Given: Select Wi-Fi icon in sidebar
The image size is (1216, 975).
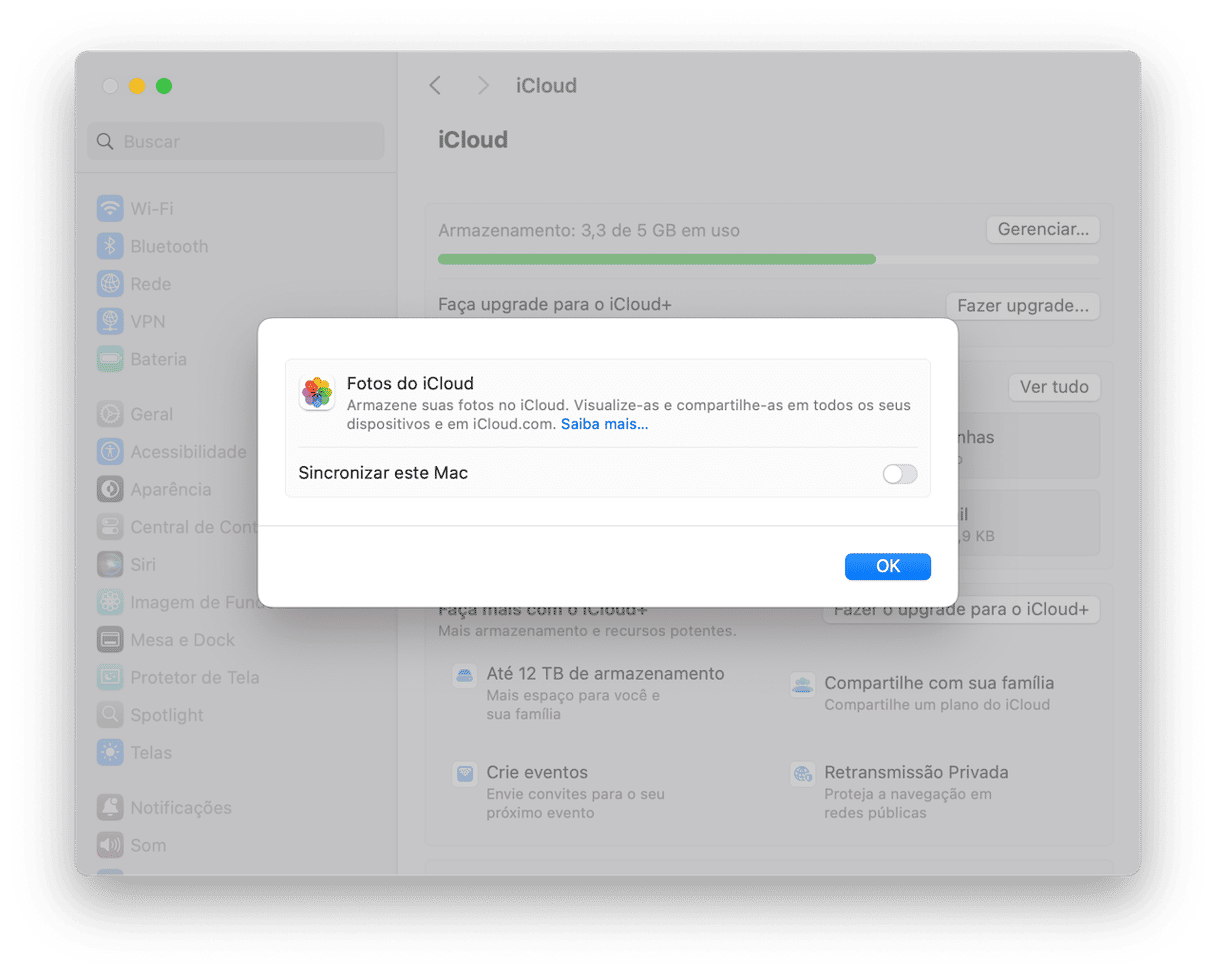Looking at the screenshot, I should tap(110, 209).
